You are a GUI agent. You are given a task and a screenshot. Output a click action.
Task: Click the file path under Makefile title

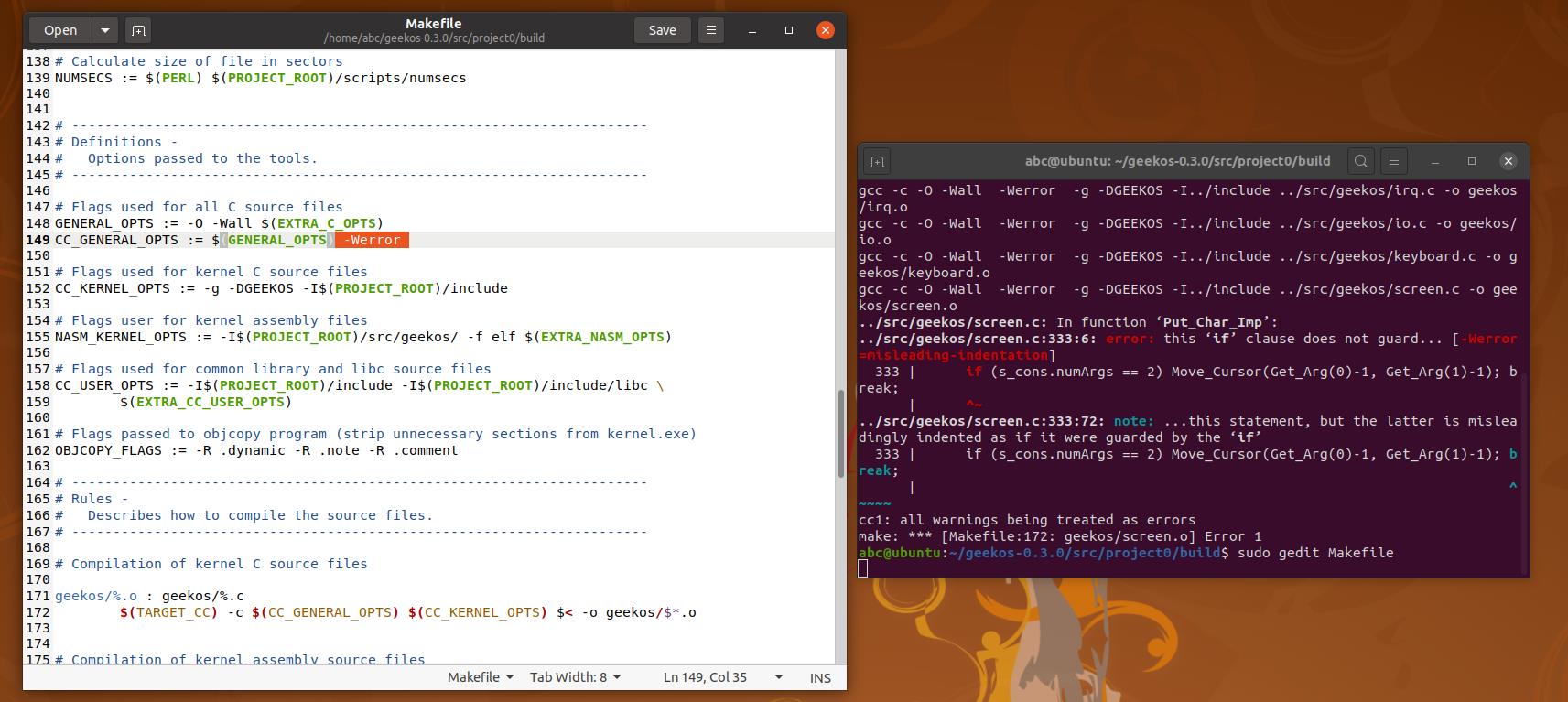[434, 38]
